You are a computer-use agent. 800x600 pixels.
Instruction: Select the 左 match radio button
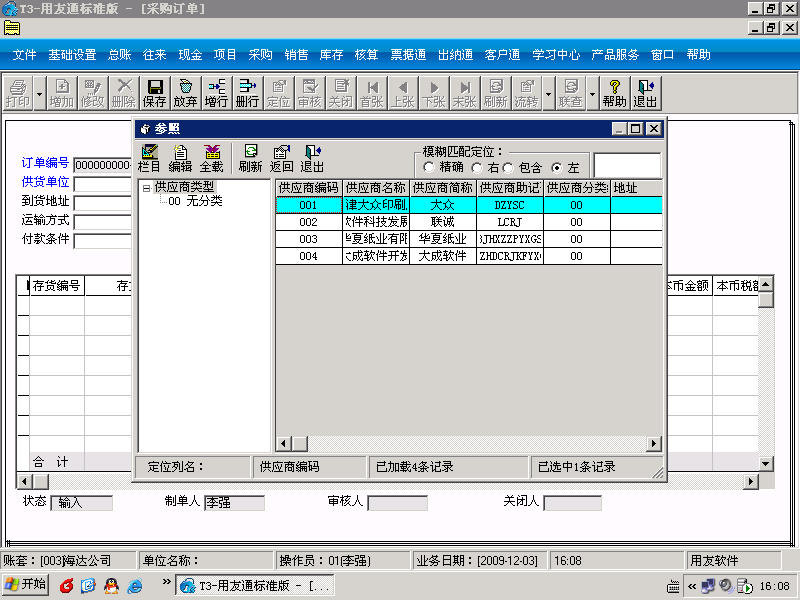coord(557,167)
